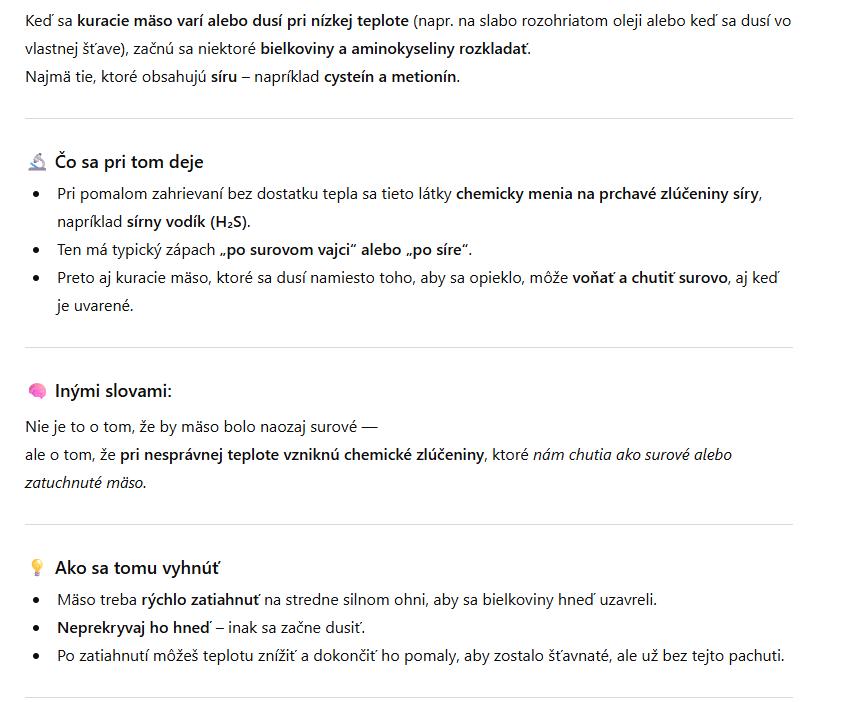
Task: Click the heading "Ako sa tomu vyhnúť"
Action: point(137,568)
